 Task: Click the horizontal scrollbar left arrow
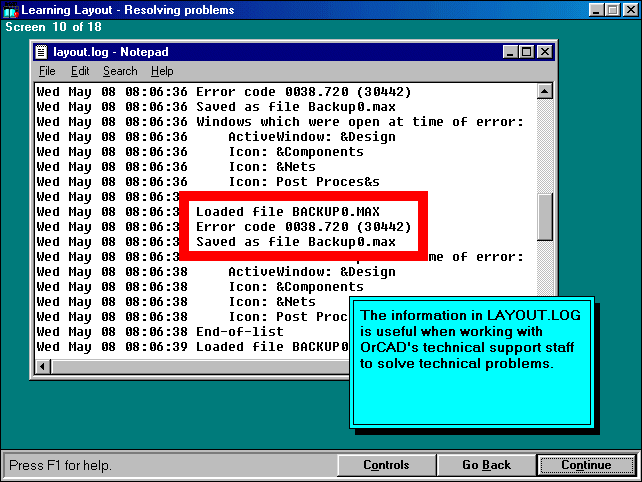pos(43,366)
